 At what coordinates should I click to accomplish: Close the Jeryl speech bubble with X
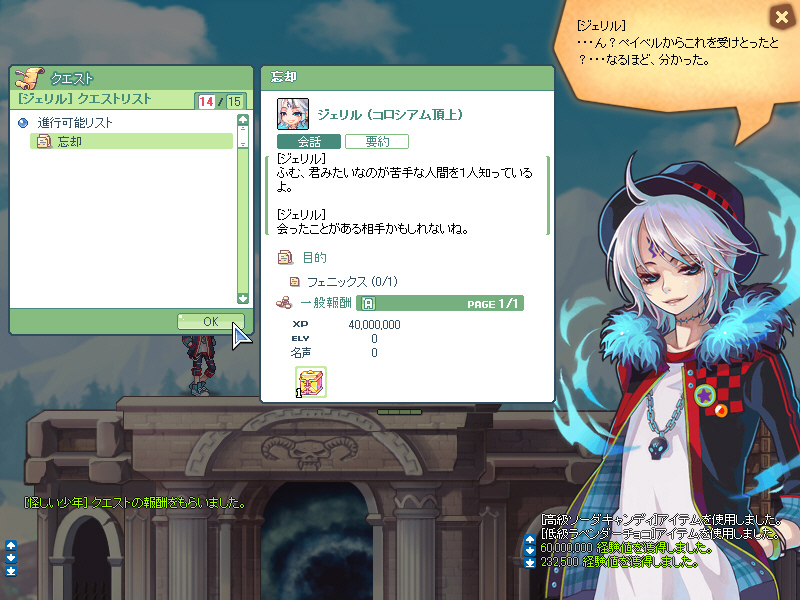pyautogui.click(x=782, y=17)
